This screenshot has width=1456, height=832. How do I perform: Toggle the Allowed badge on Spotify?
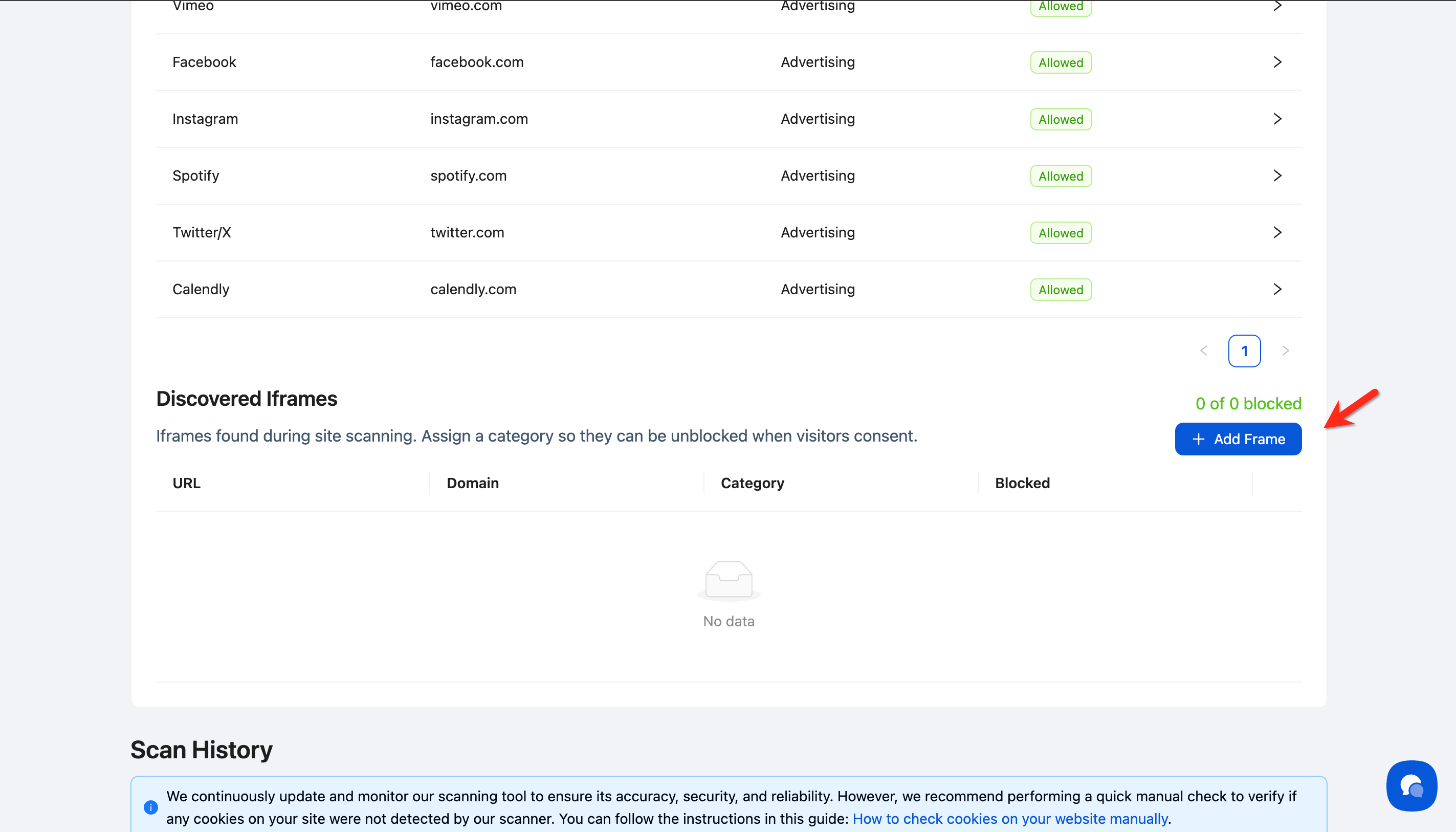click(1060, 176)
